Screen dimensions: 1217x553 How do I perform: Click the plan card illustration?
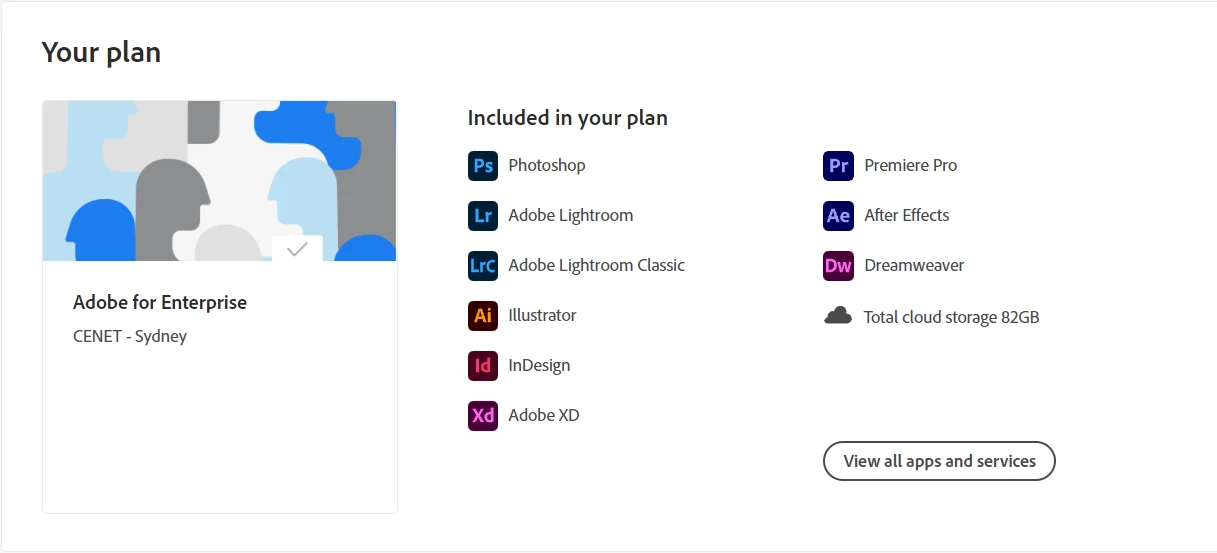[x=219, y=181]
